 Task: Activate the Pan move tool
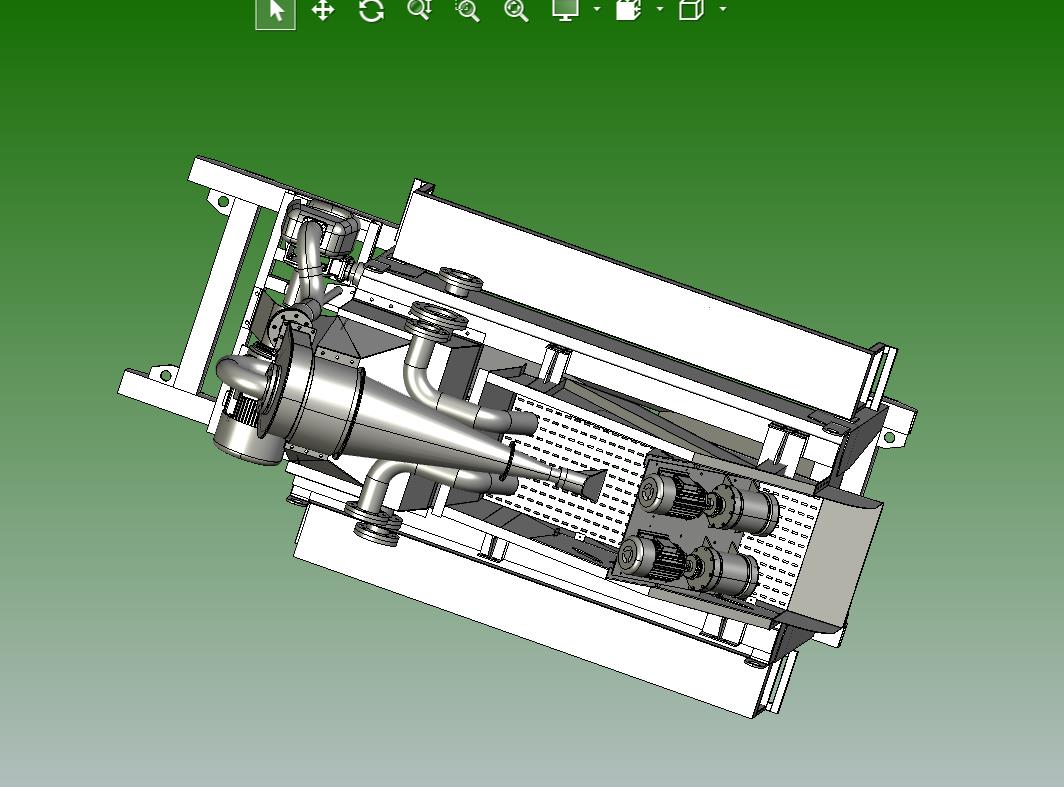[x=322, y=10]
